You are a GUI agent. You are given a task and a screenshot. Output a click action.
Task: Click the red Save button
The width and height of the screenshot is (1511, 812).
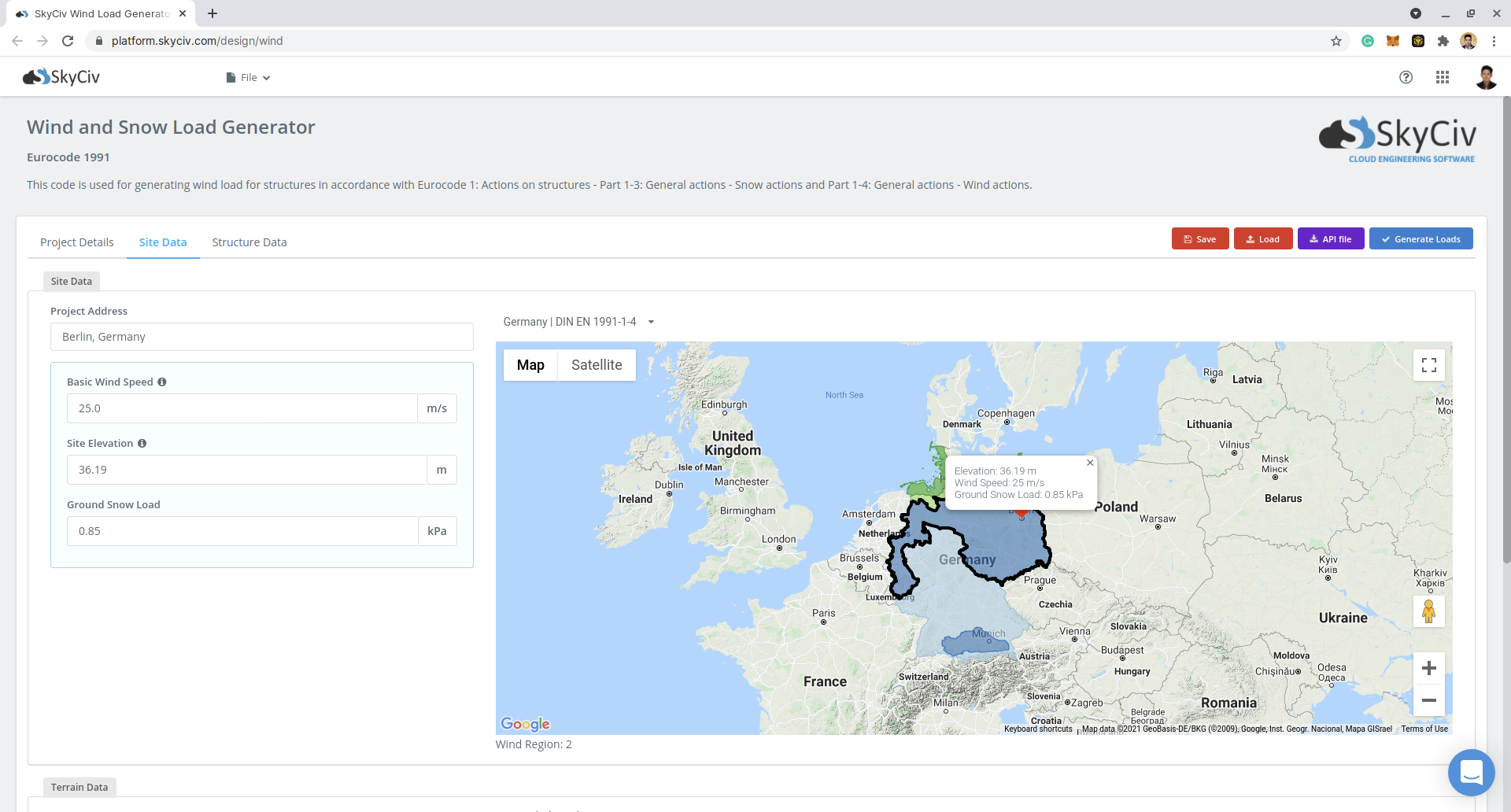click(x=1199, y=239)
